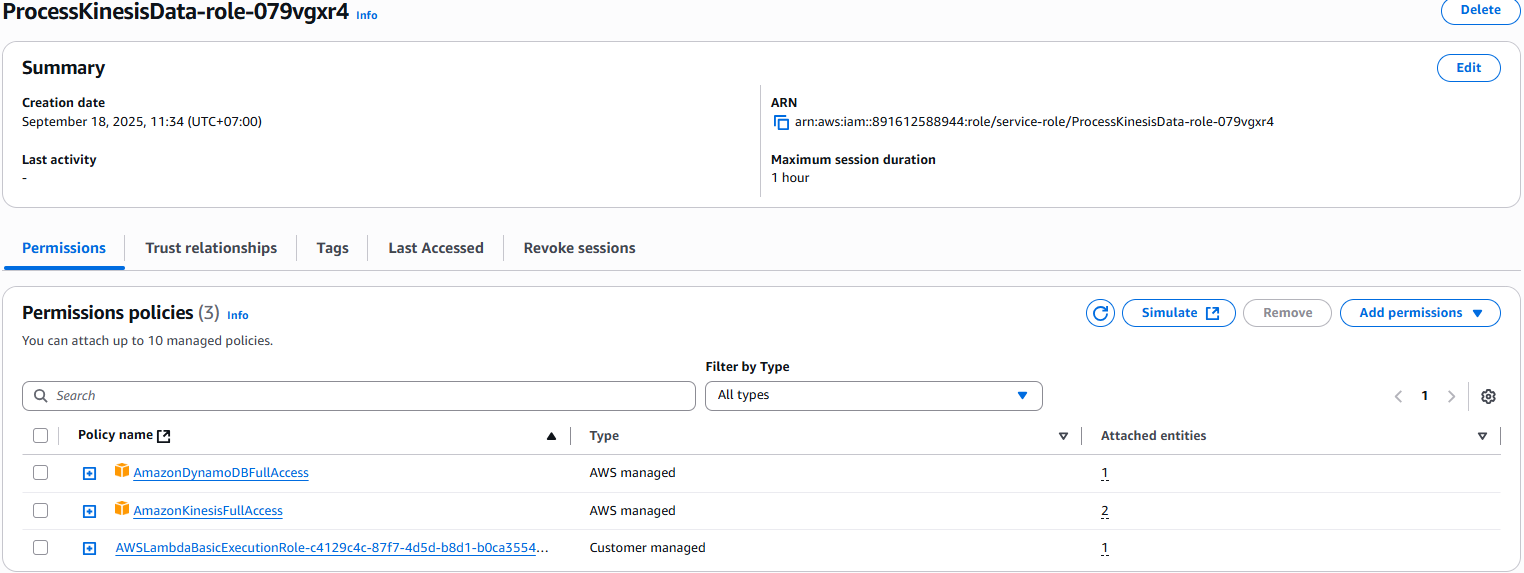Click the policy Search field

click(x=358, y=396)
